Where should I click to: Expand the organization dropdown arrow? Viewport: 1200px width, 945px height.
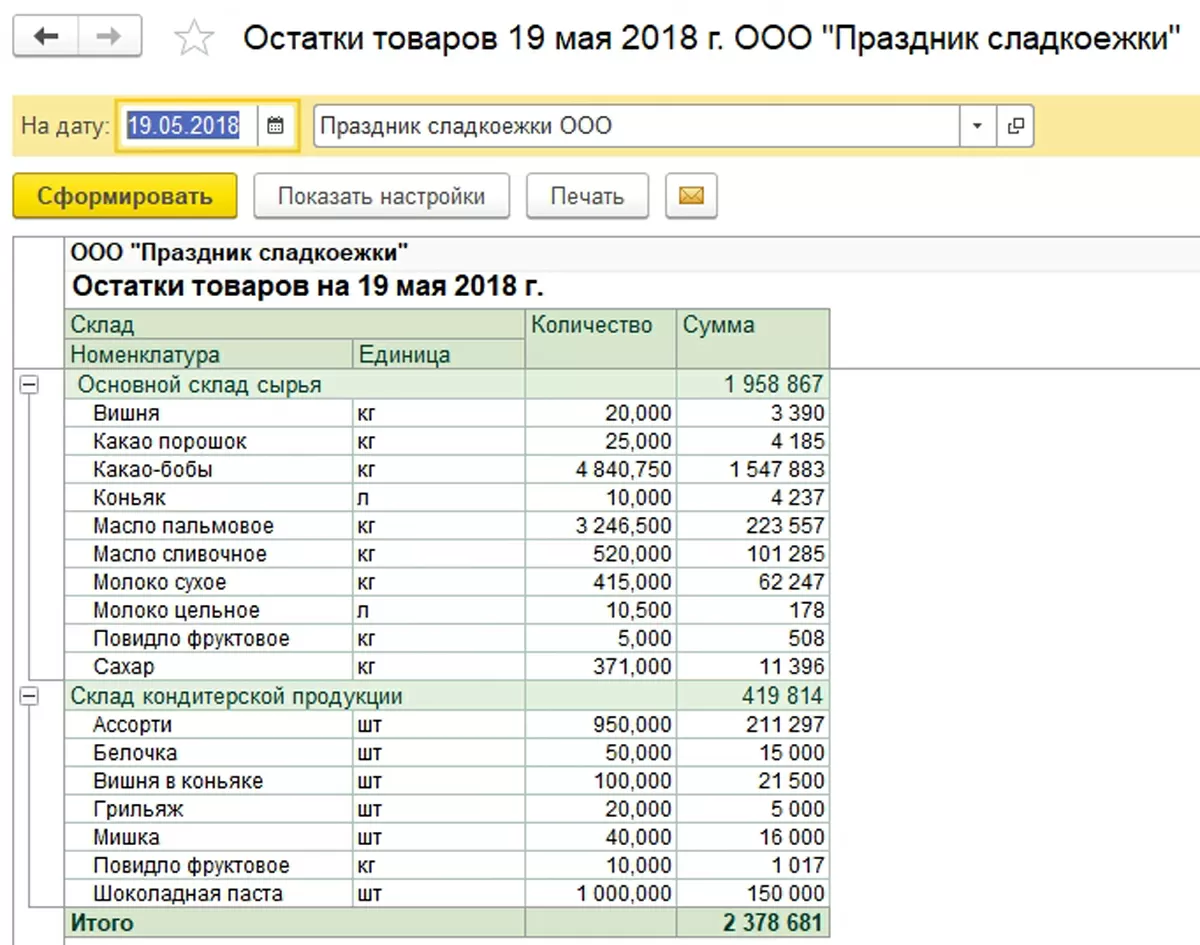click(x=977, y=126)
